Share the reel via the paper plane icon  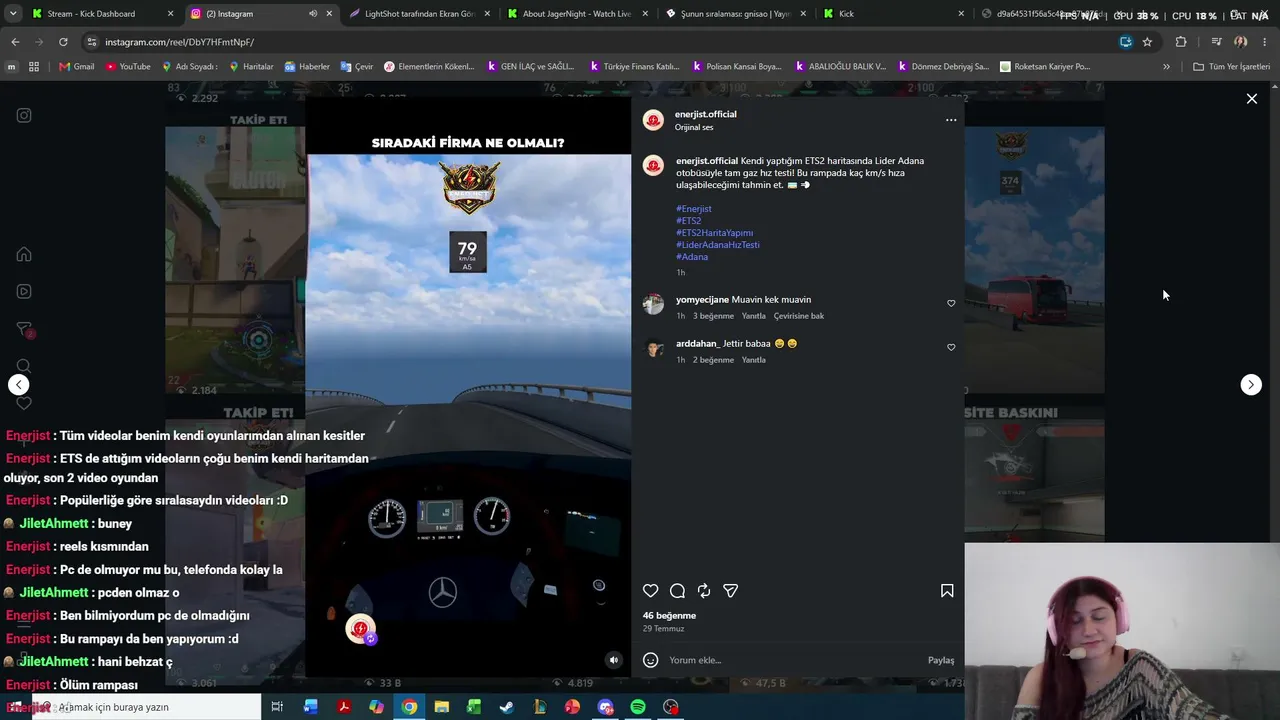click(x=731, y=591)
